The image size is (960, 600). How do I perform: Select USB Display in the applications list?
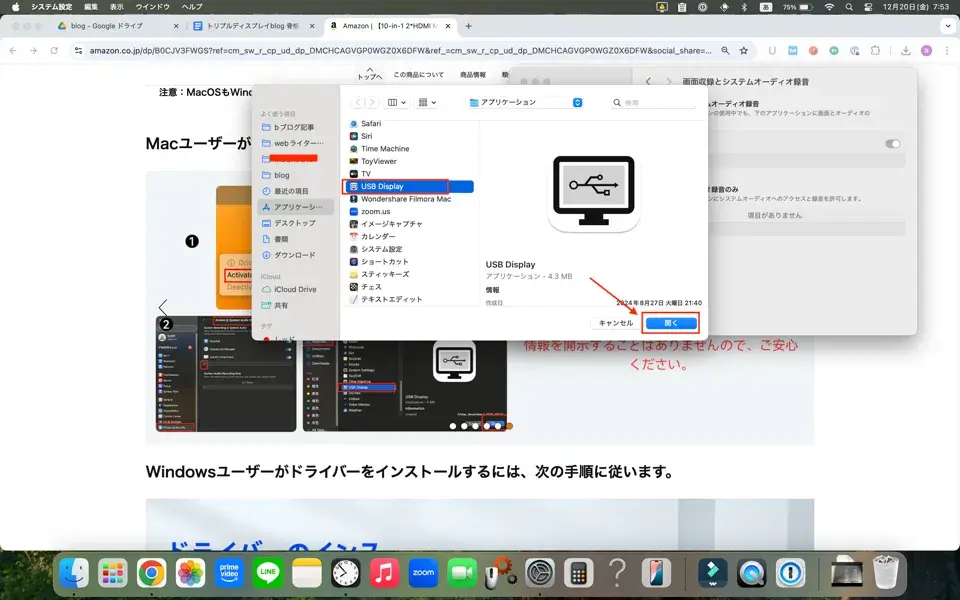point(408,187)
